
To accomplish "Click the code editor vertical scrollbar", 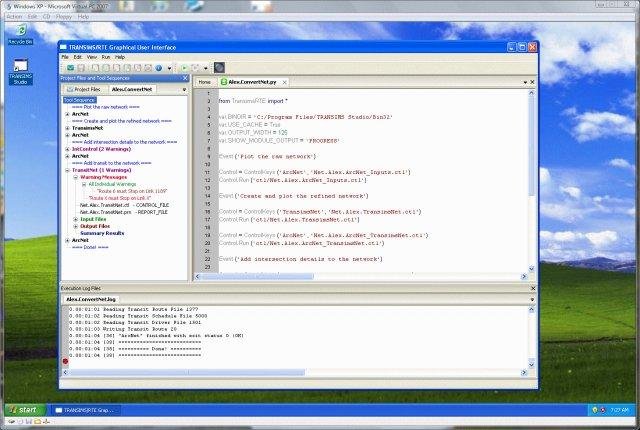I will click(x=531, y=180).
